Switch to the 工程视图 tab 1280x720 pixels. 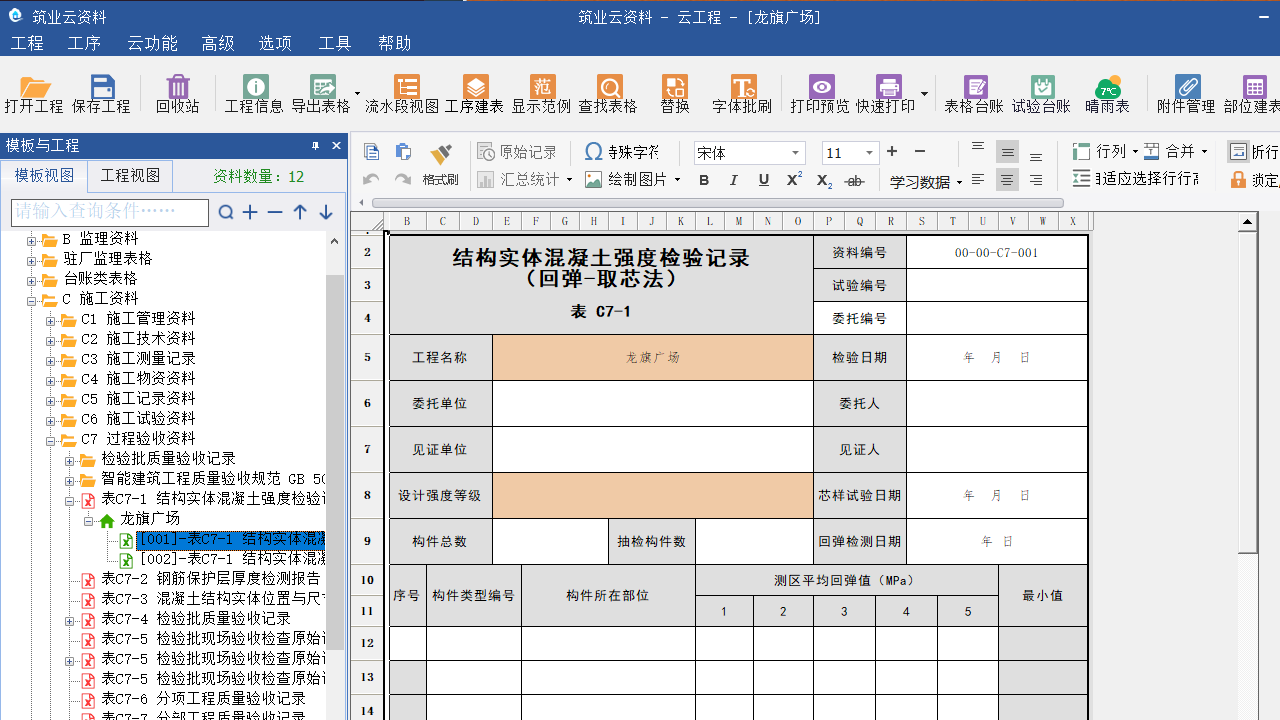click(x=129, y=173)
